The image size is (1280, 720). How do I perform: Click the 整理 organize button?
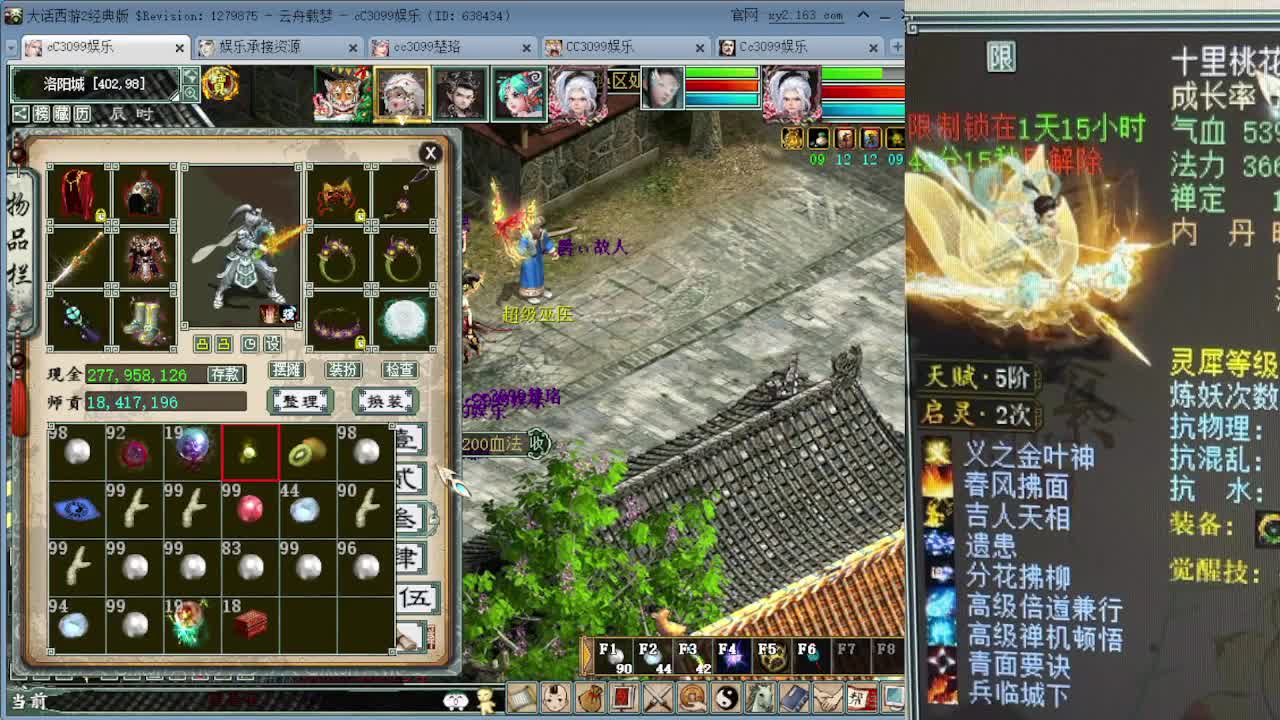tap(300, 401)
